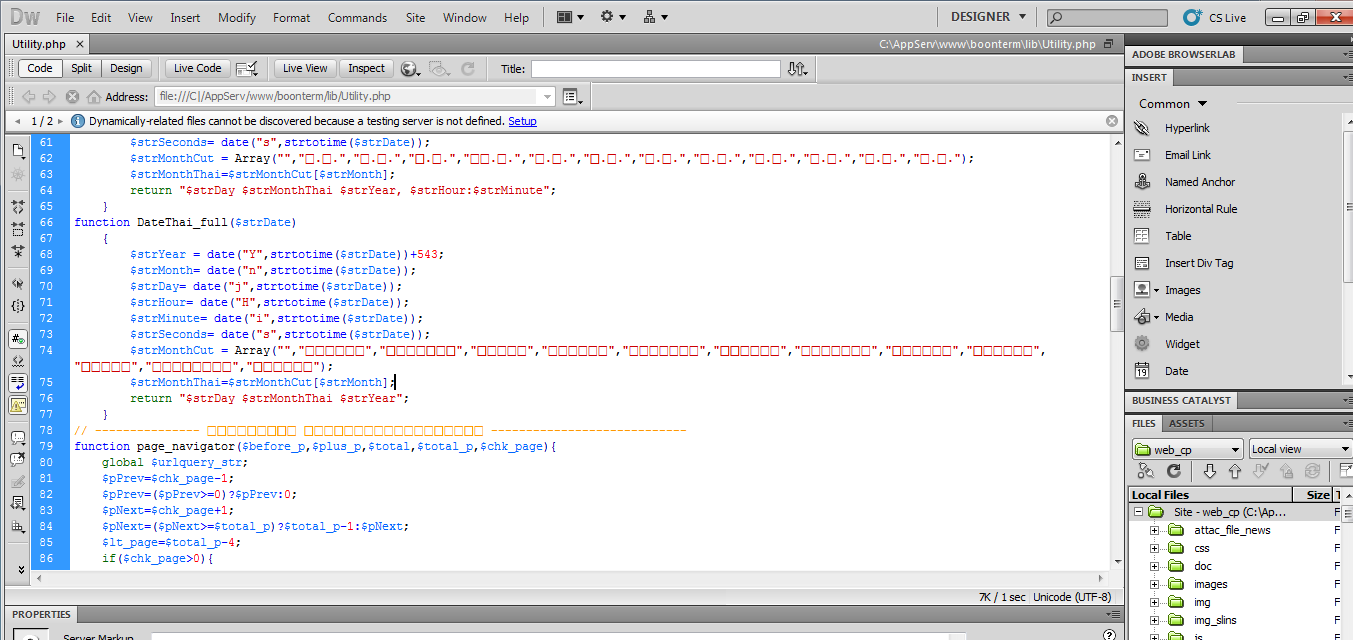Viewport: 1353px width, 640px height.
Task: Insert a Hyperlink from Insert panel
Action: [x=1187, y=128]
